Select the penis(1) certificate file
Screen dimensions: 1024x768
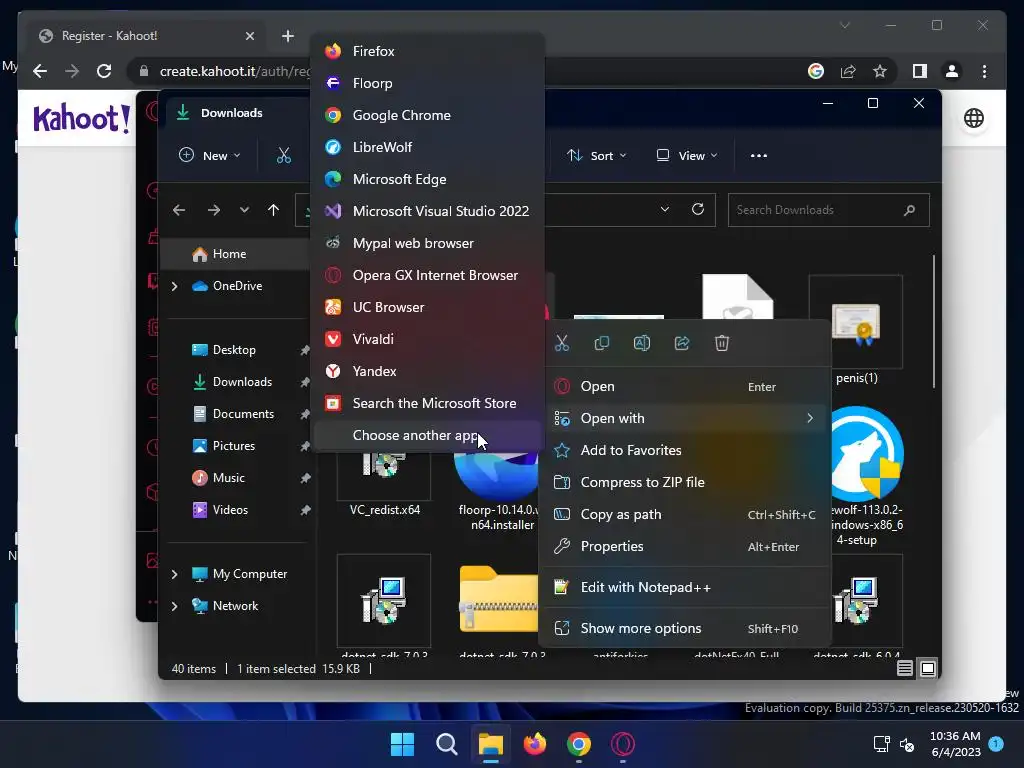tap(856, 330)
